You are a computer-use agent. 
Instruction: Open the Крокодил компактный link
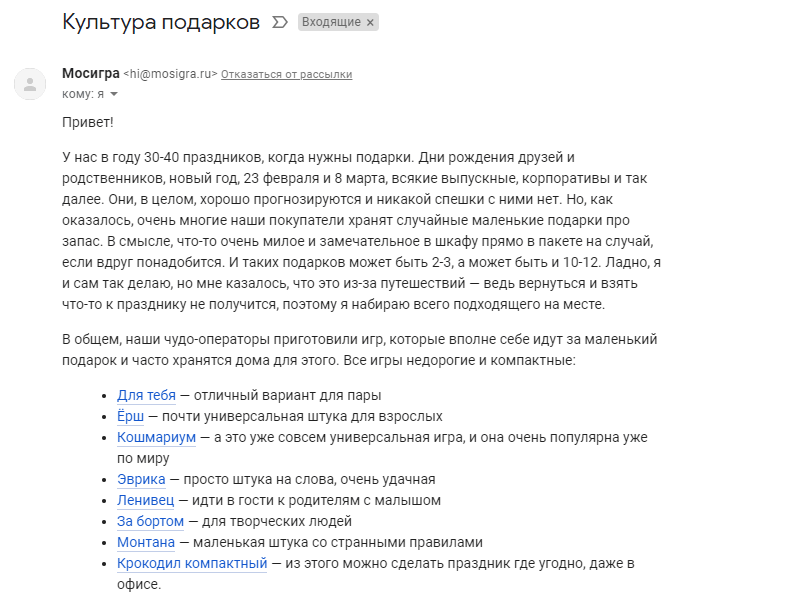point(192,564)
